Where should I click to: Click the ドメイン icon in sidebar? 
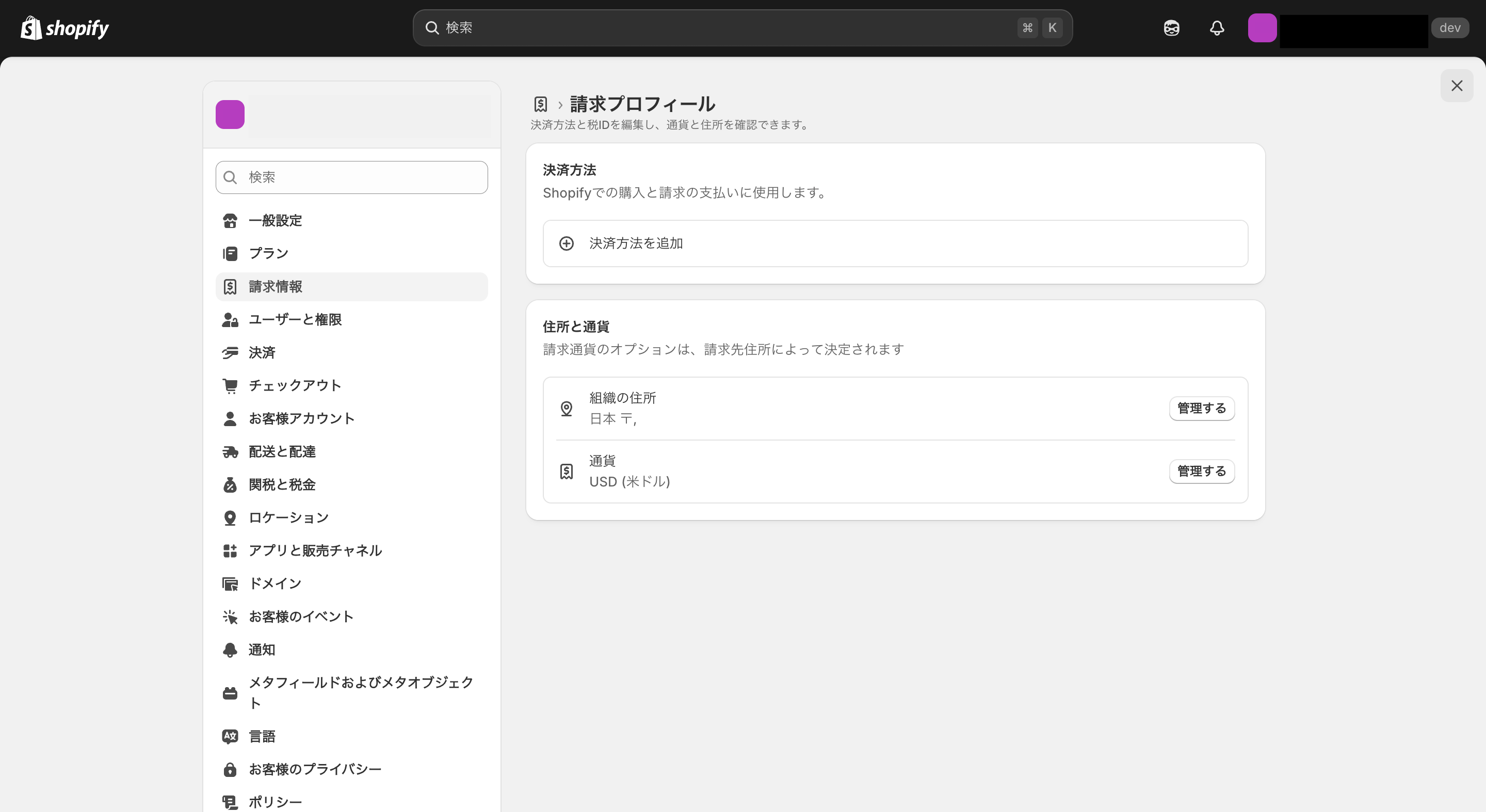(230, 583)
